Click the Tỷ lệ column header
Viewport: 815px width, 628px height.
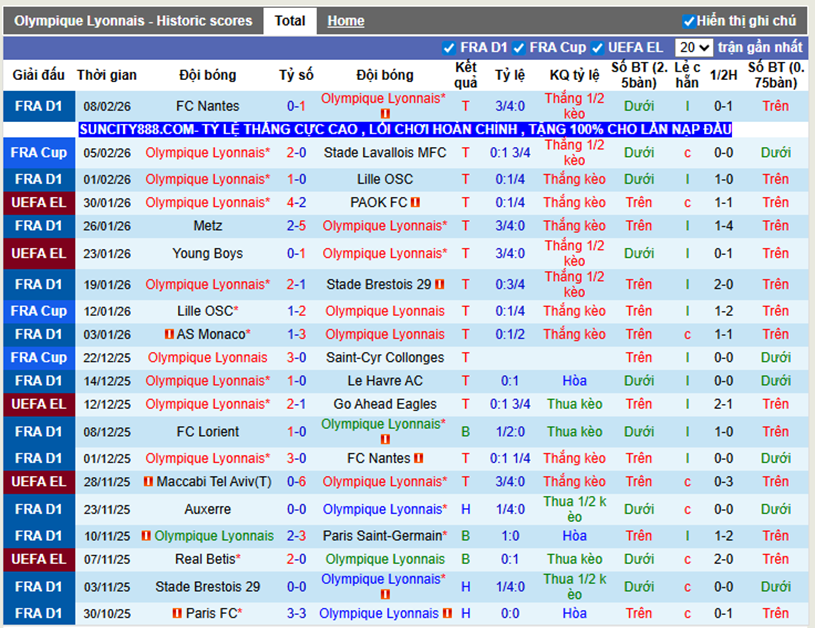tap(510, 75)
